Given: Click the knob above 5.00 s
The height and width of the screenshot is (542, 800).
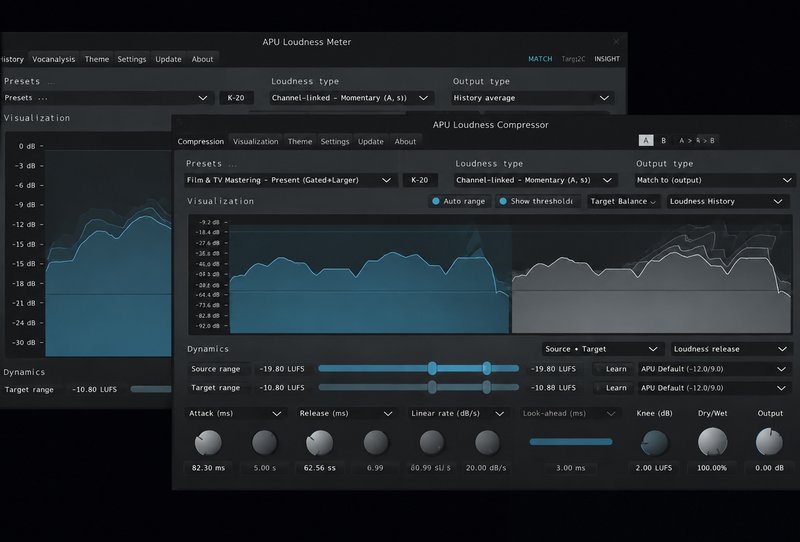Looking at the screenshot, I should click(265, 442).
